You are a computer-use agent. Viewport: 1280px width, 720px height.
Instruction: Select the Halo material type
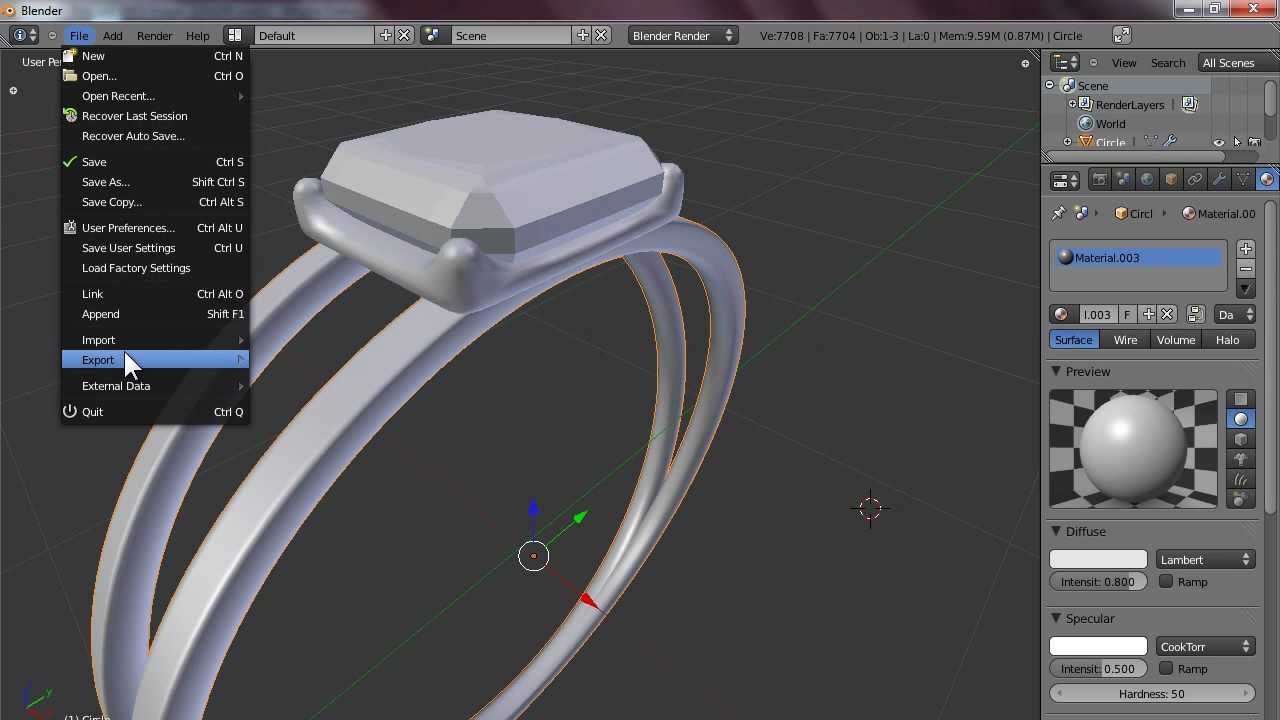pos(1227,340)
